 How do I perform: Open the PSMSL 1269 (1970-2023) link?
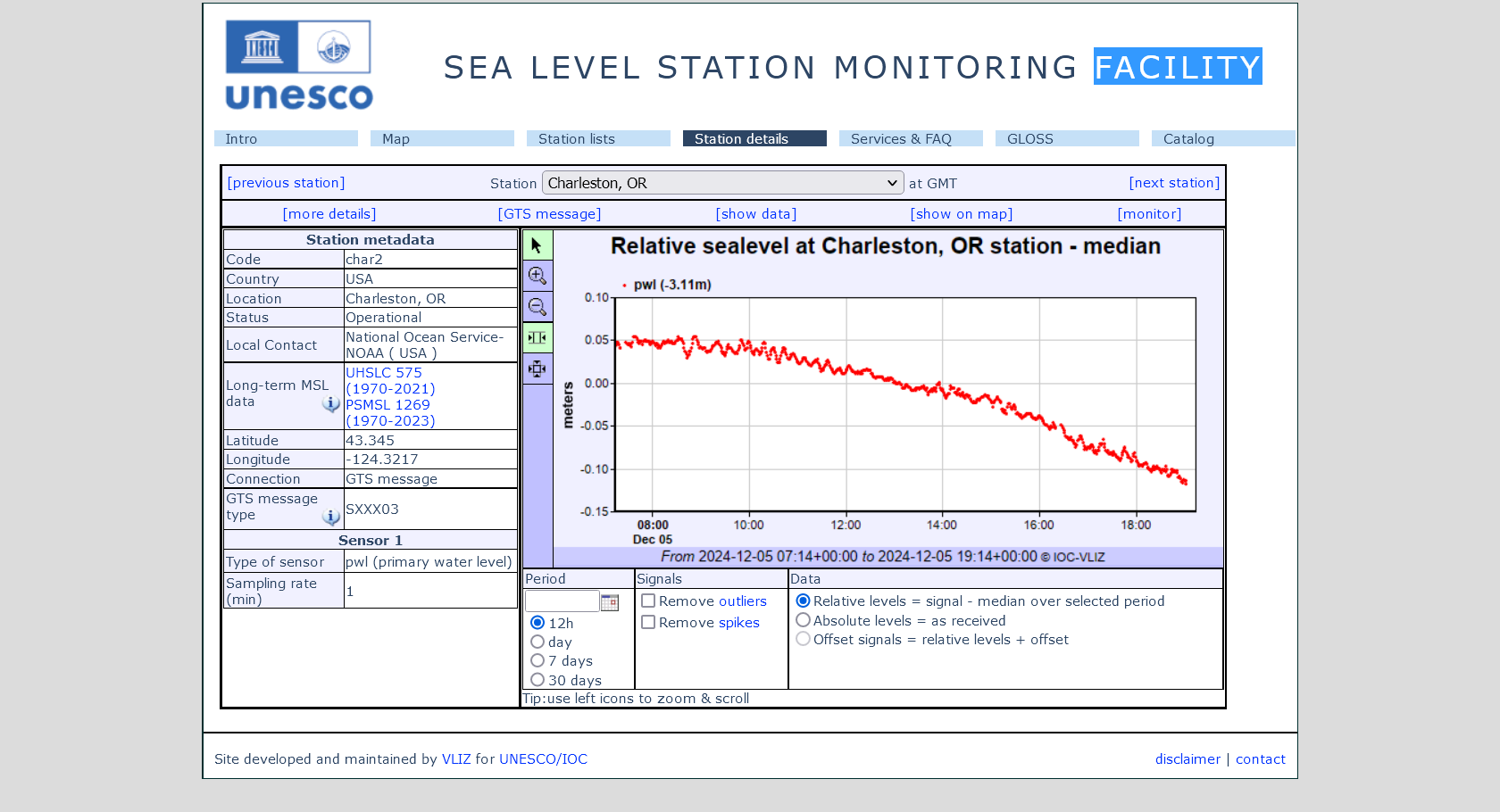pos(390,413)
